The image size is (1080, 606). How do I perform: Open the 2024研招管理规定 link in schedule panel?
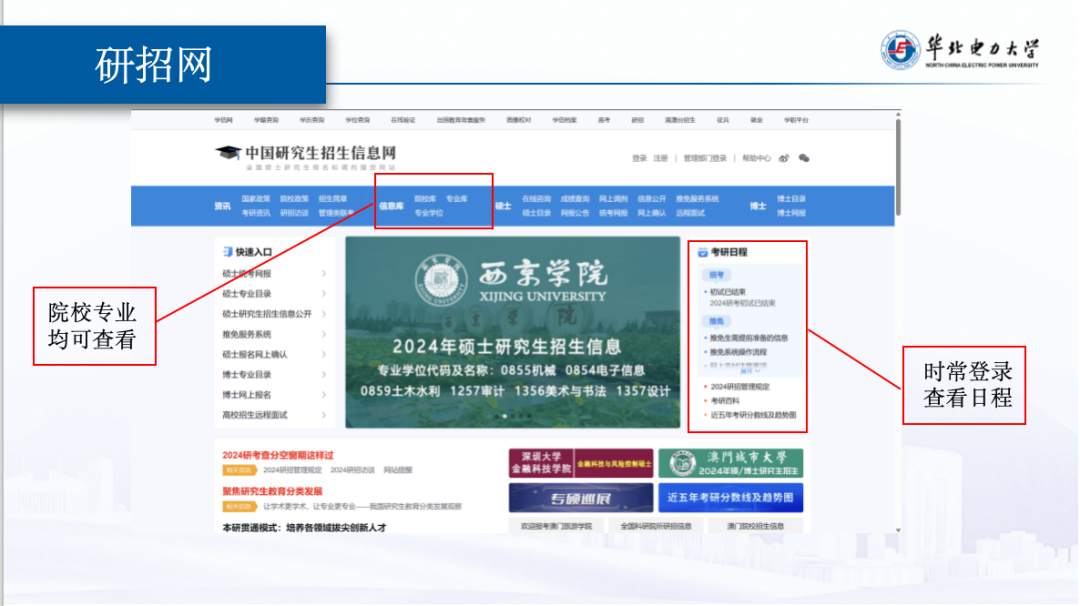(740, 387)
